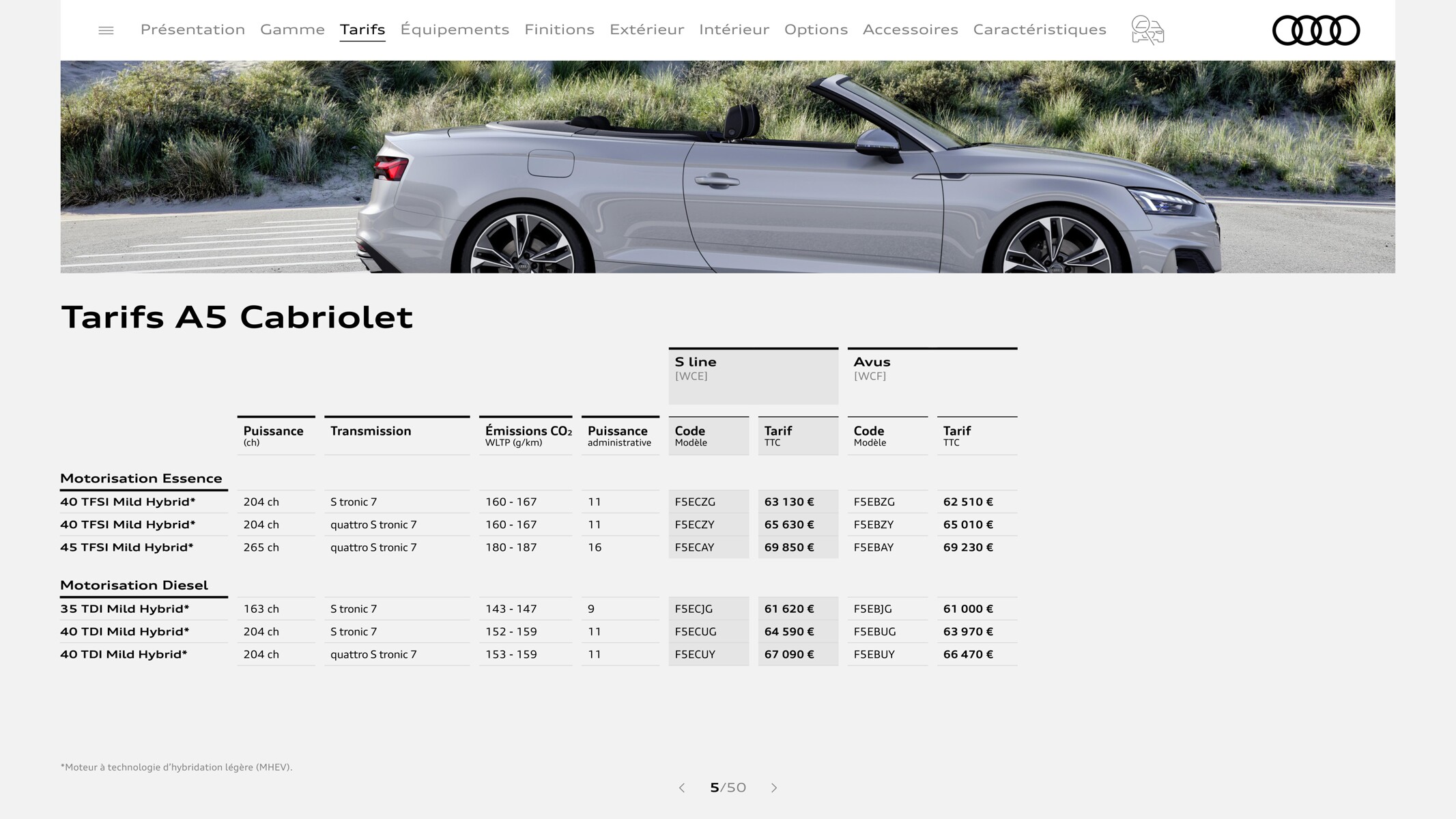Click model code F5EBZY
Screen dimensions: 1456x819
pos(874,525)
